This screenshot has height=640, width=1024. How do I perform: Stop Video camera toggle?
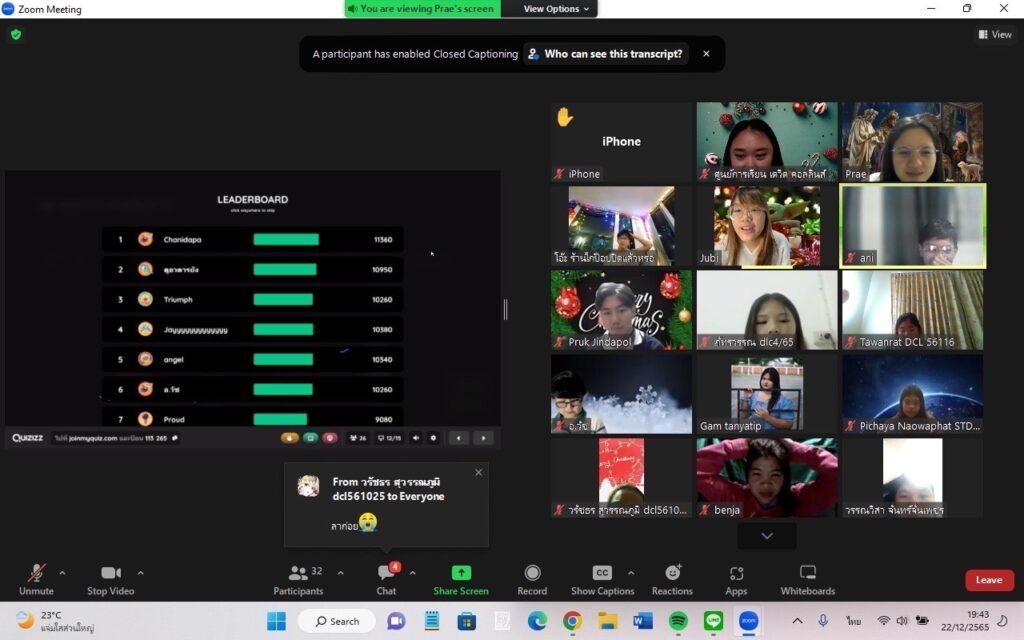[110, 578]
